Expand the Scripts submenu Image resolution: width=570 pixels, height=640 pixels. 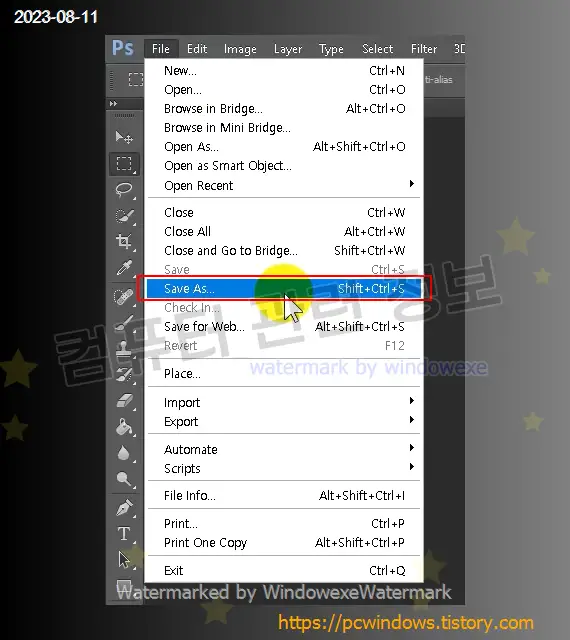284,468
